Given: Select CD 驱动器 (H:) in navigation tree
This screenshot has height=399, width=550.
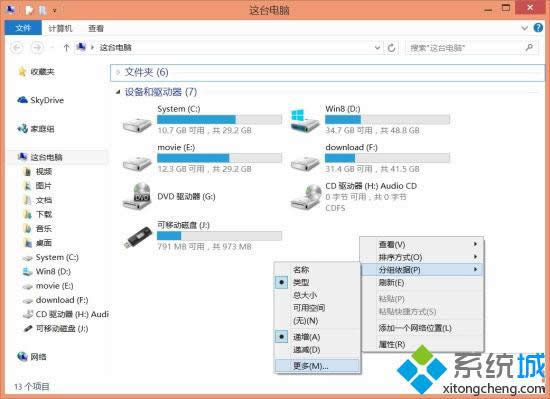Looking at the screenshot, I should [x=72, y=315].
